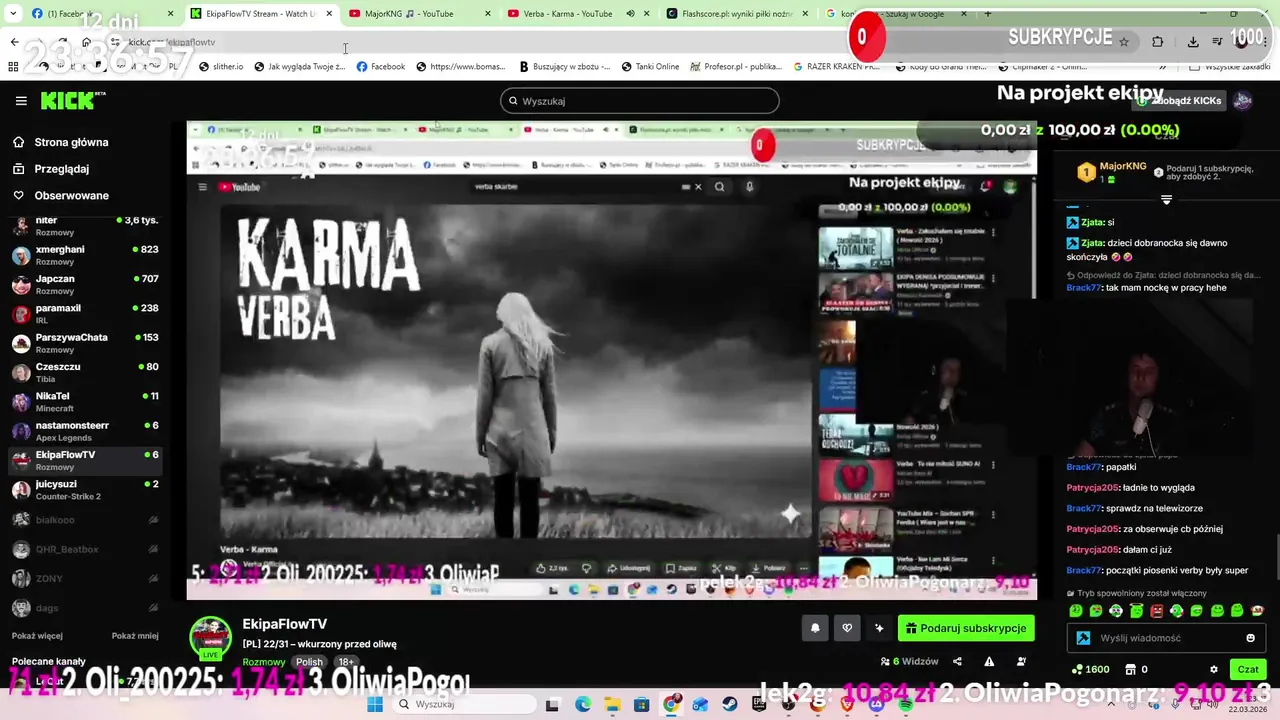Image resolution: width=1280 pixels, height=720 pixels.
Task: Open Spotify from the taskbar
Action: click(906, 704)
